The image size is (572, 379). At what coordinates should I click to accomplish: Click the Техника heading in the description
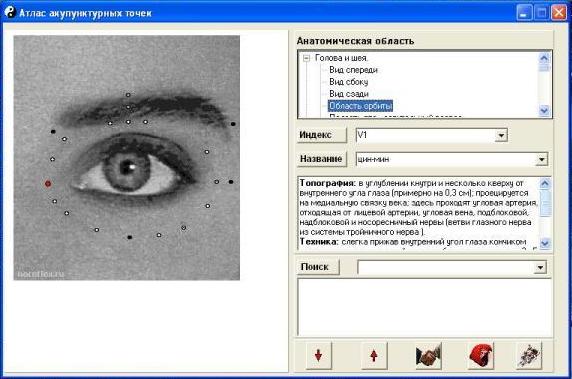[319, 241]
